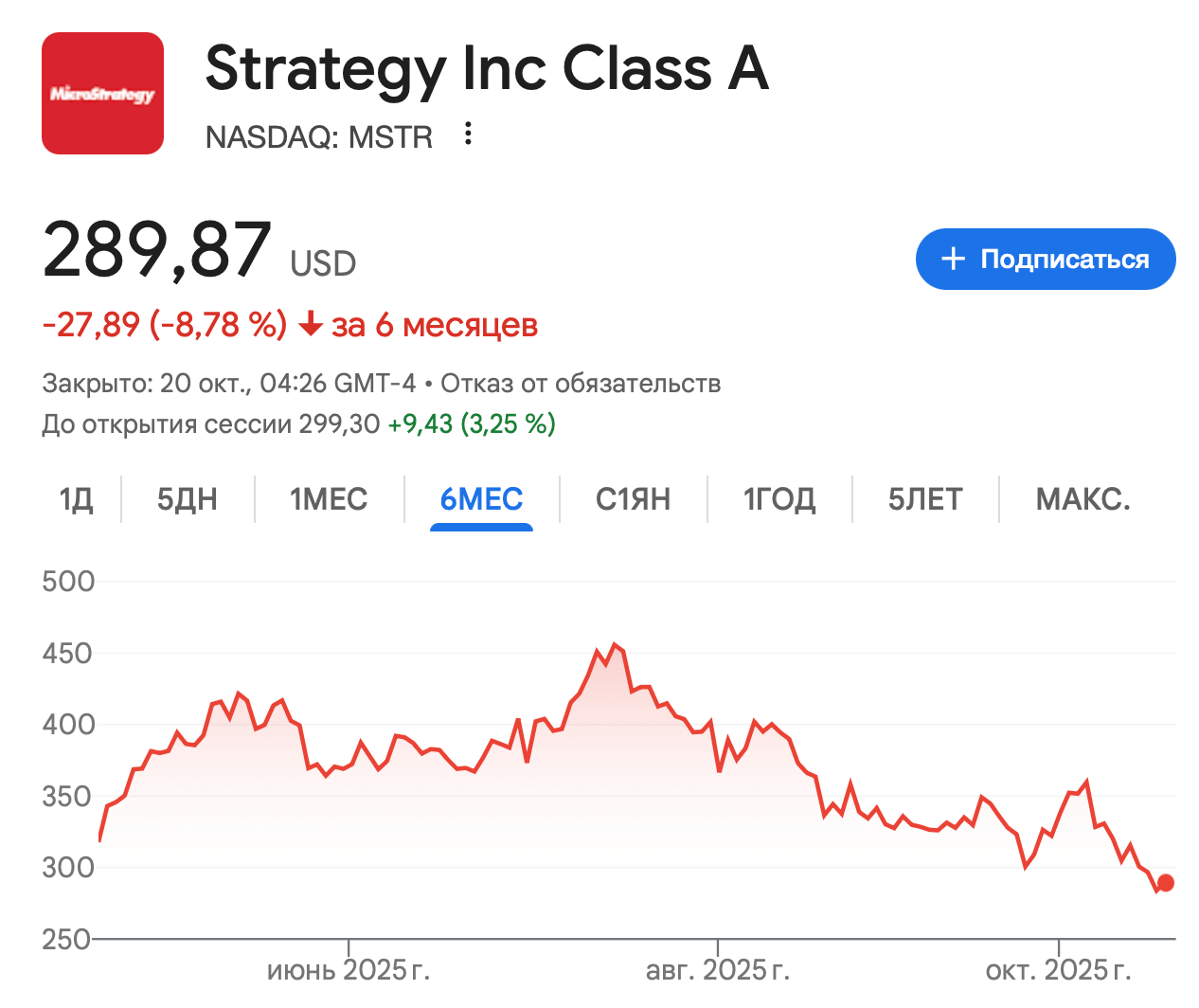The image size is (1199, 1008).
Task: Switch to the С1ЯН tab
Action: tap(633, 499)
